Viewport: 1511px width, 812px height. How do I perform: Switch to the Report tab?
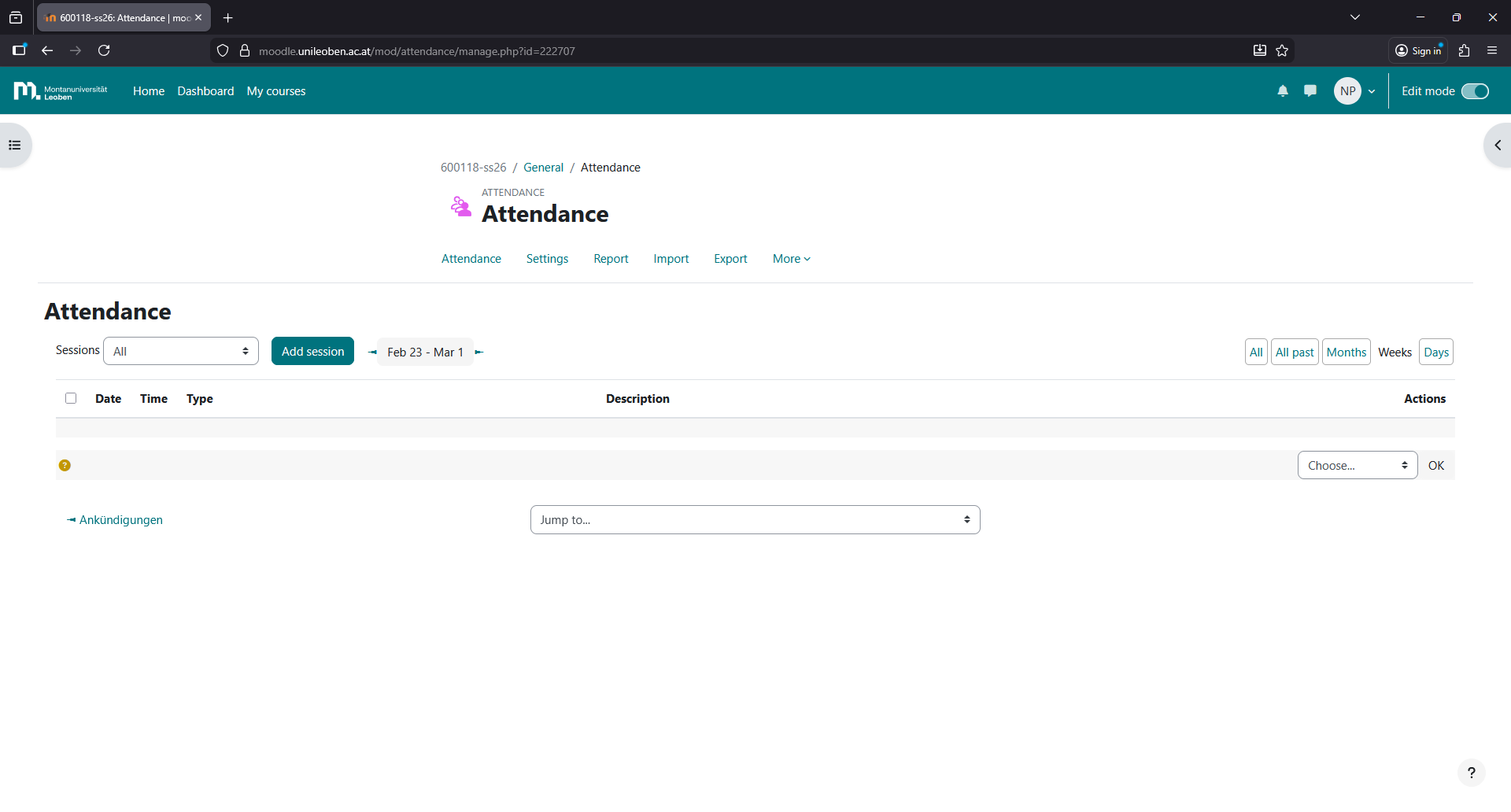[611, 259]
